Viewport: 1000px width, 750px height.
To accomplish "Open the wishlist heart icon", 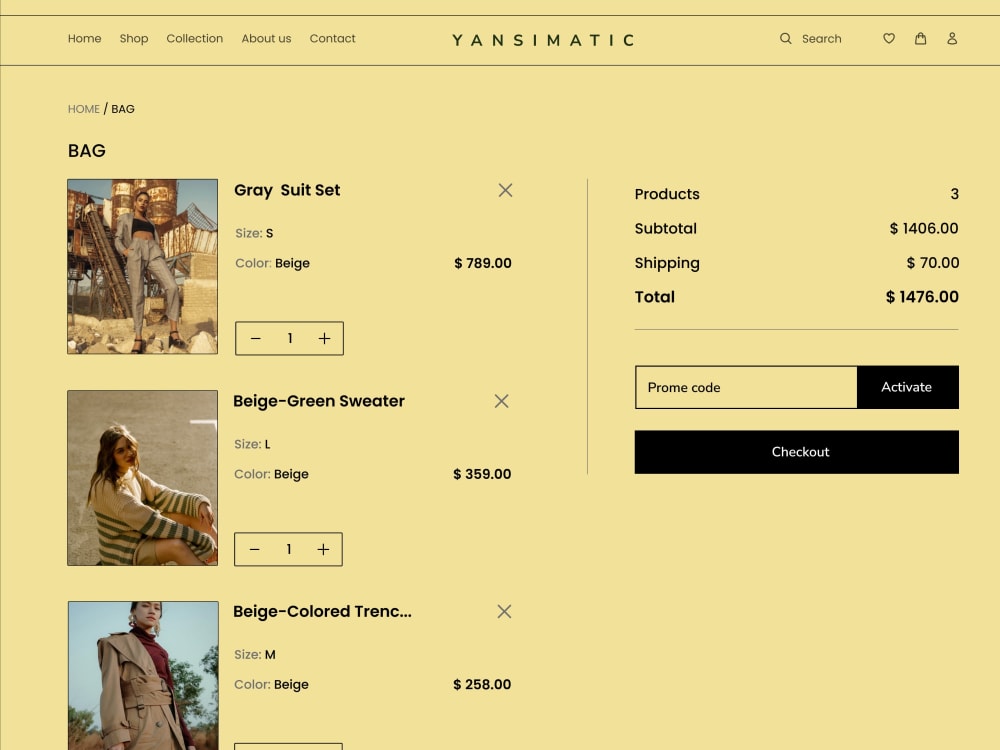I will [x=888, y=39].
